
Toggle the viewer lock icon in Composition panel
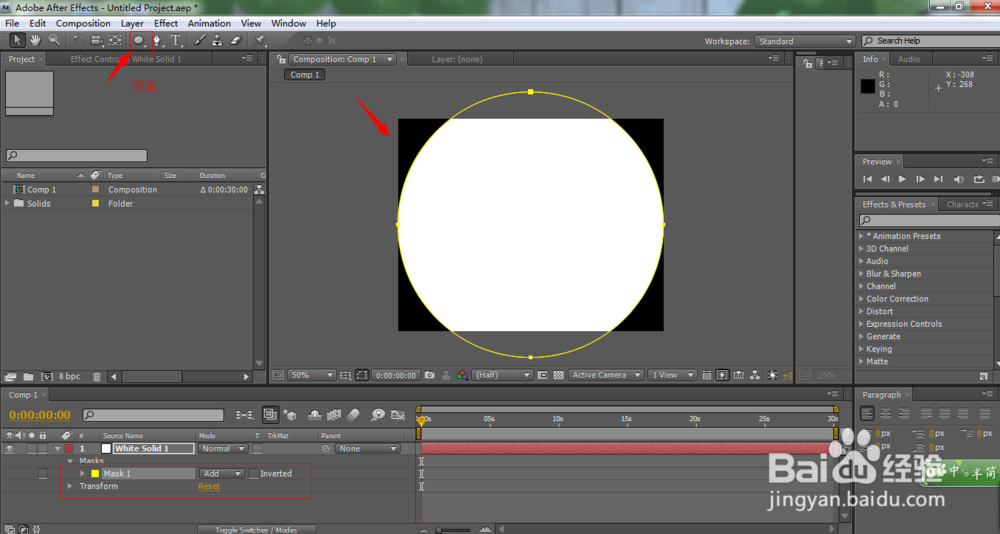point(281,59)
